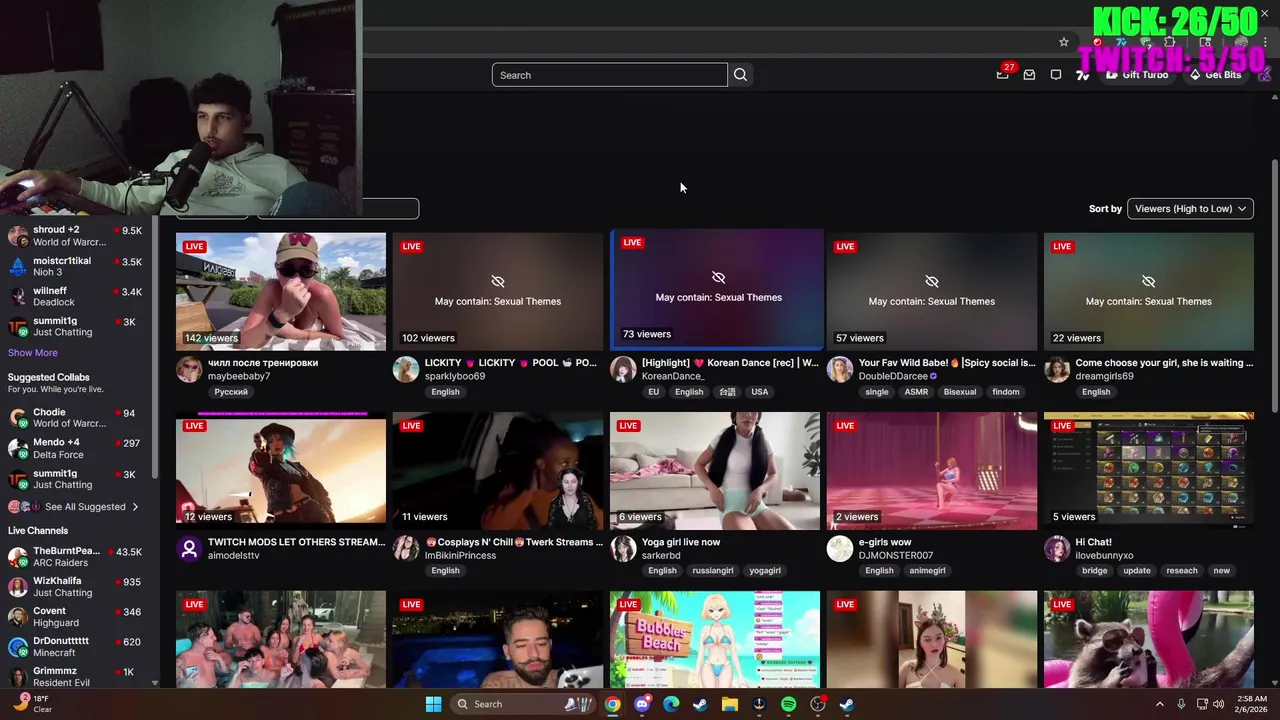Open shroud's channel in the sidebar
This screenshot has width=1280, height=720.
coord(76,236)
